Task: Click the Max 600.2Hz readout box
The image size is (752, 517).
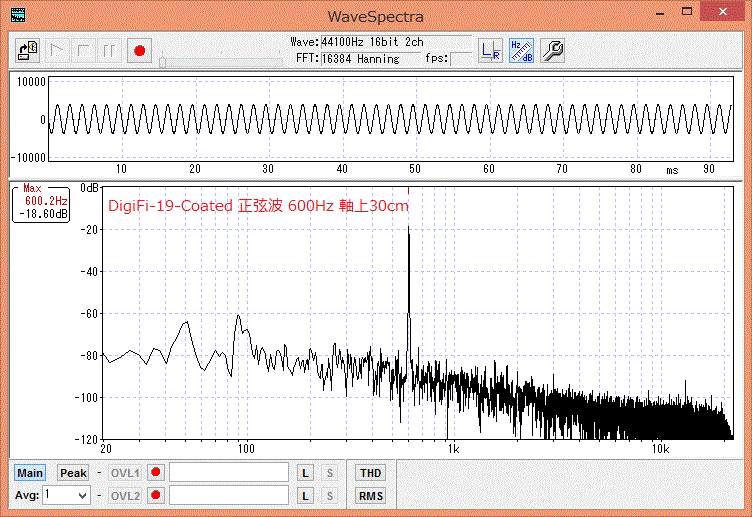Action: [x=42, y=202]
